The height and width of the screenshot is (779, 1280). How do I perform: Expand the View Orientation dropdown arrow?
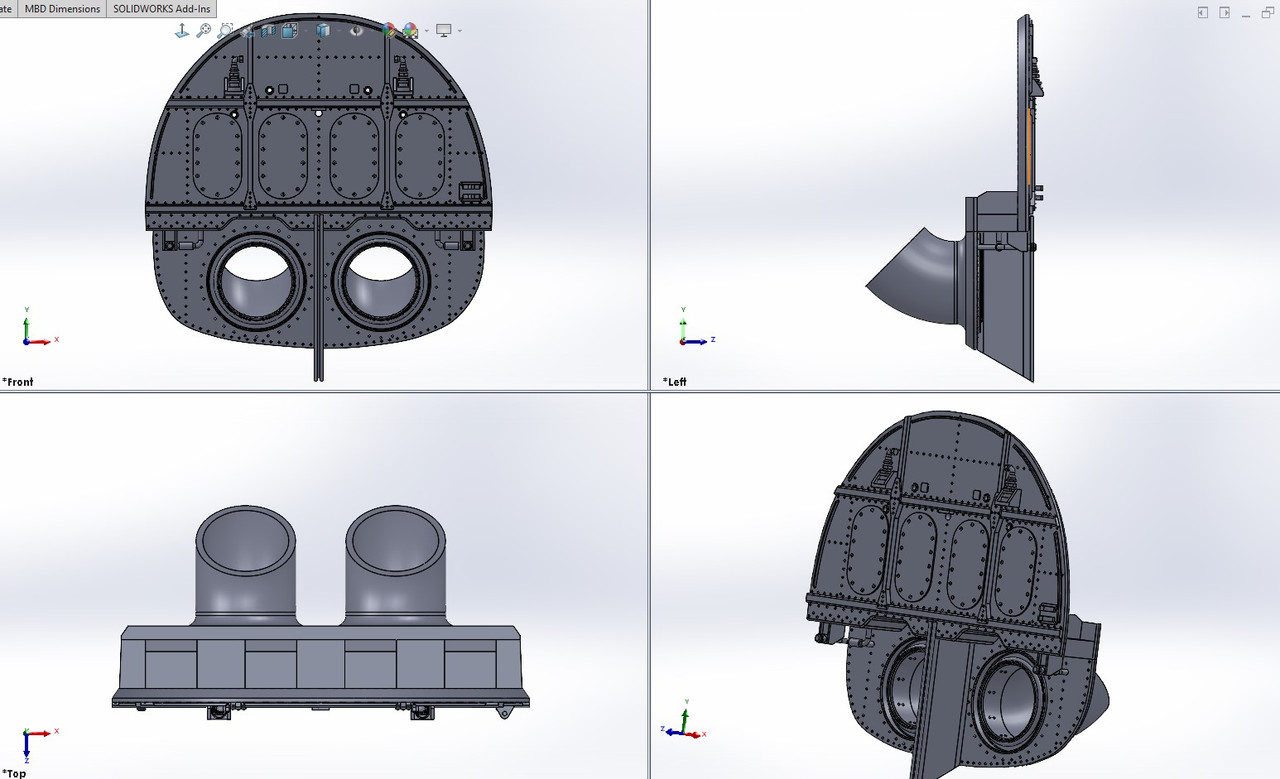(x=306, y=31)
